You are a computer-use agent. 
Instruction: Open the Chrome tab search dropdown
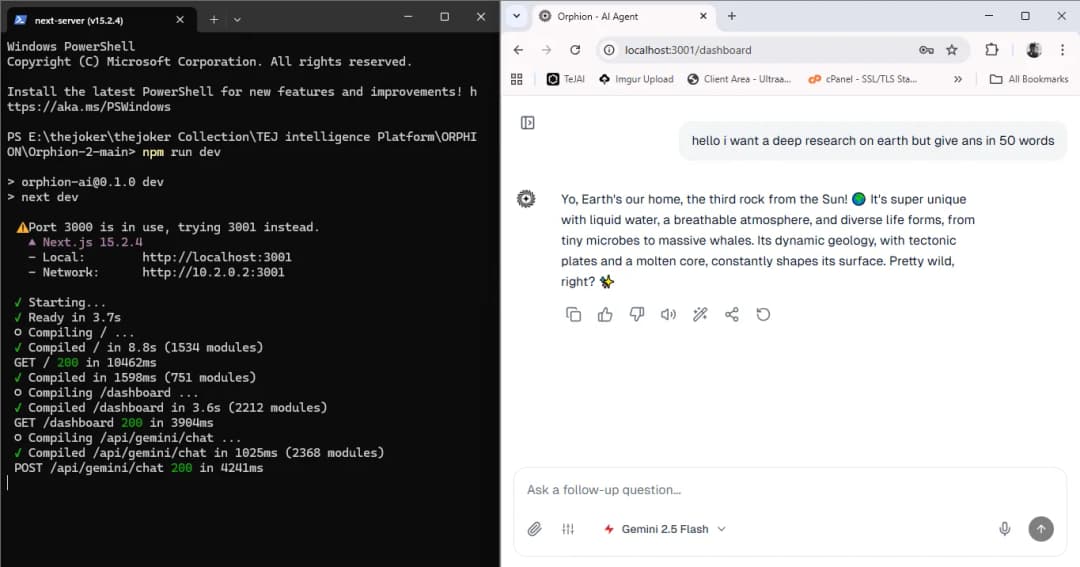pyautogui.click(x=516, y=16)
